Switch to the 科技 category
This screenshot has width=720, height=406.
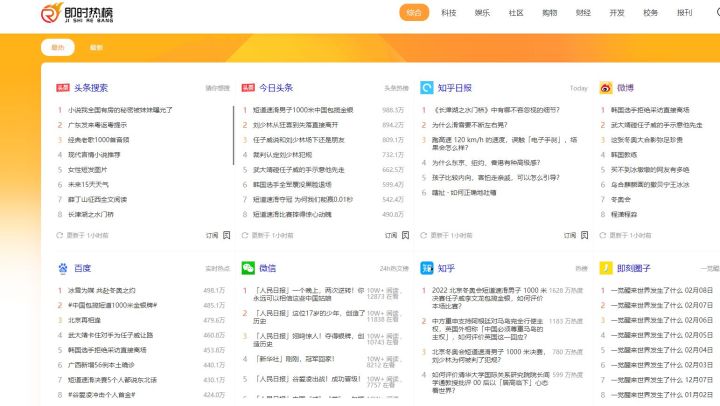pos(449,13)
